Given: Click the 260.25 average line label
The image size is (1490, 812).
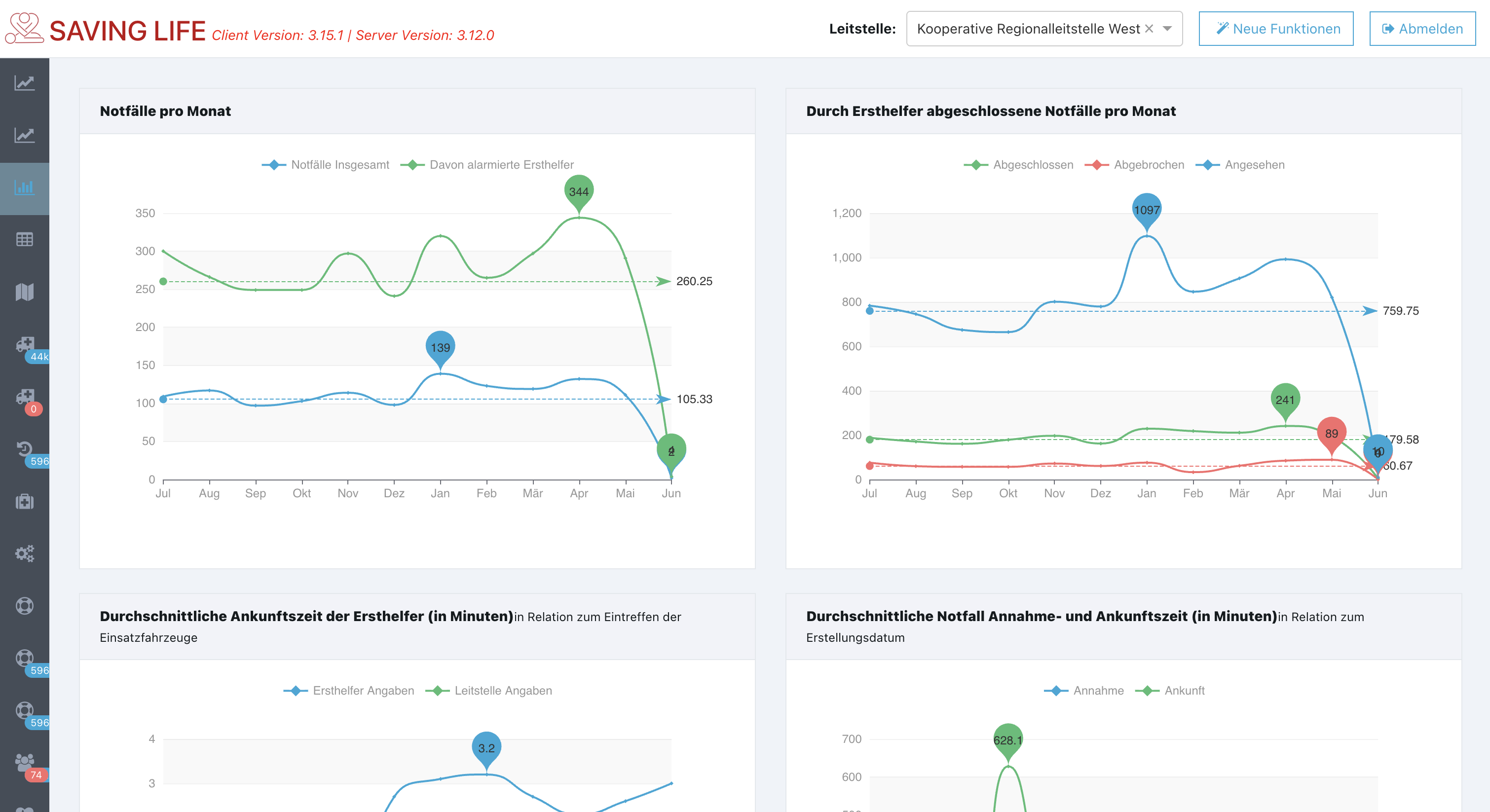Looking at the screenshot, I should coord(694,282).
